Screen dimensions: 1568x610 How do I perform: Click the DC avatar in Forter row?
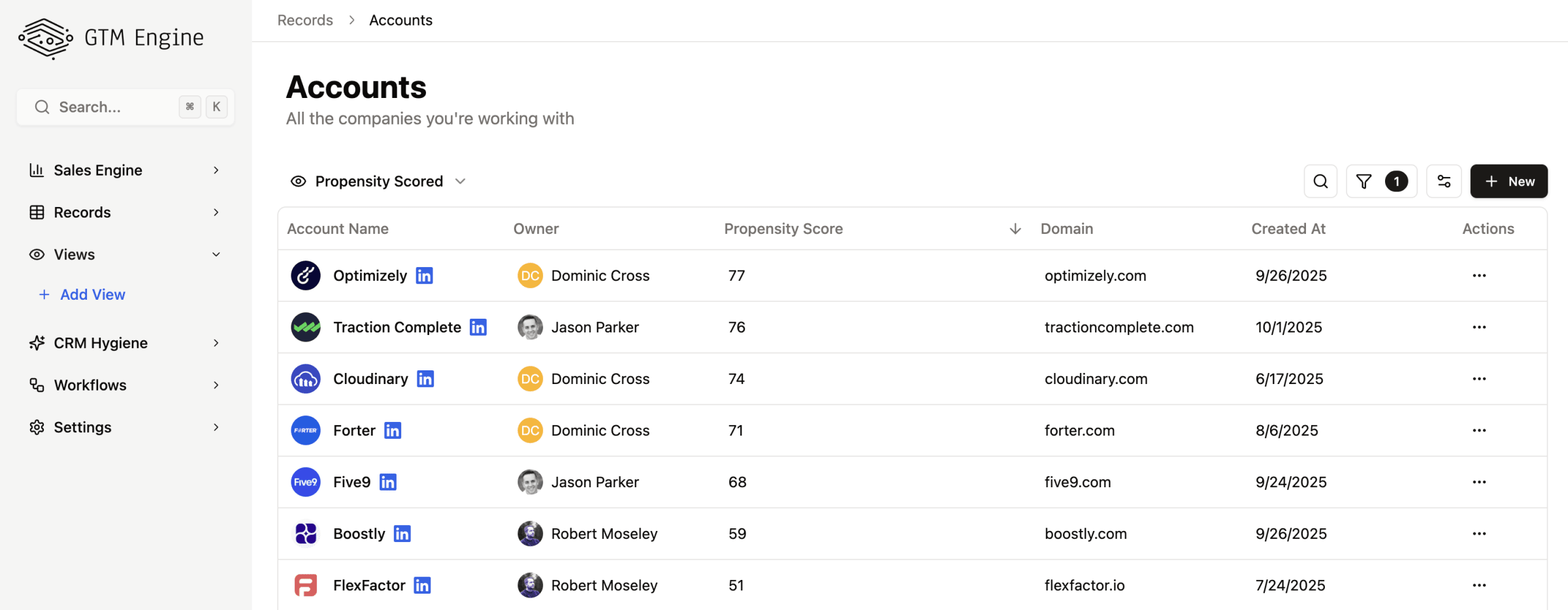click(x=531, y=430)
